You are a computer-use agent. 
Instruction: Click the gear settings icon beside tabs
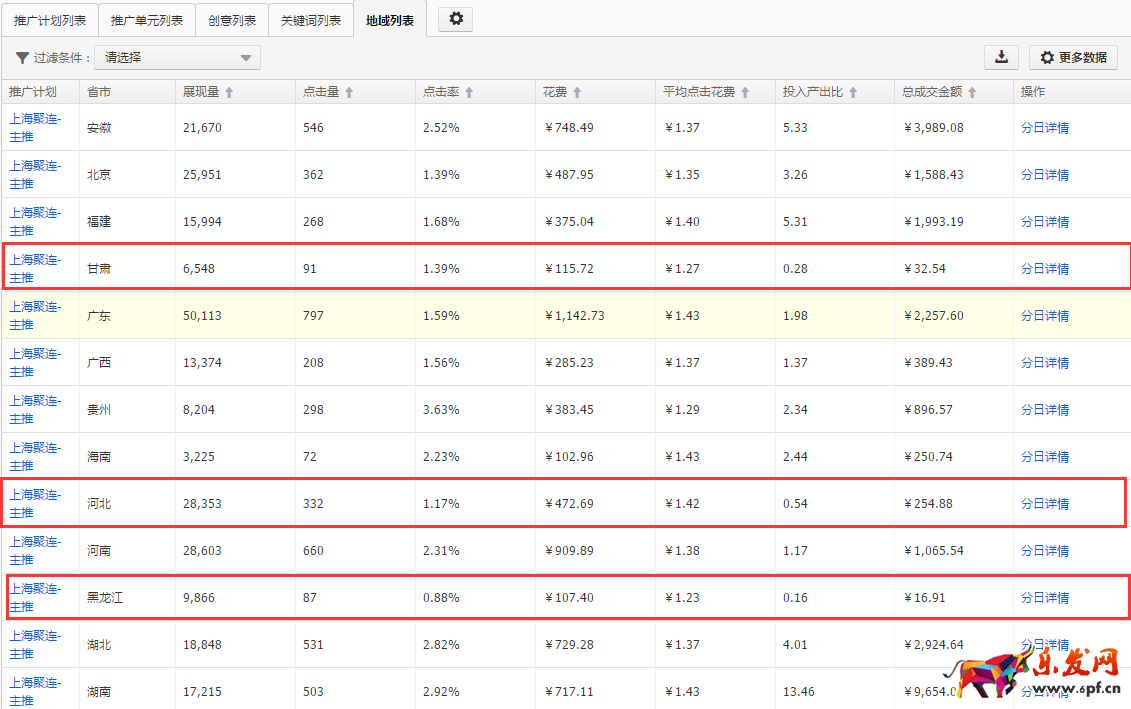click(x=456, y=19)
